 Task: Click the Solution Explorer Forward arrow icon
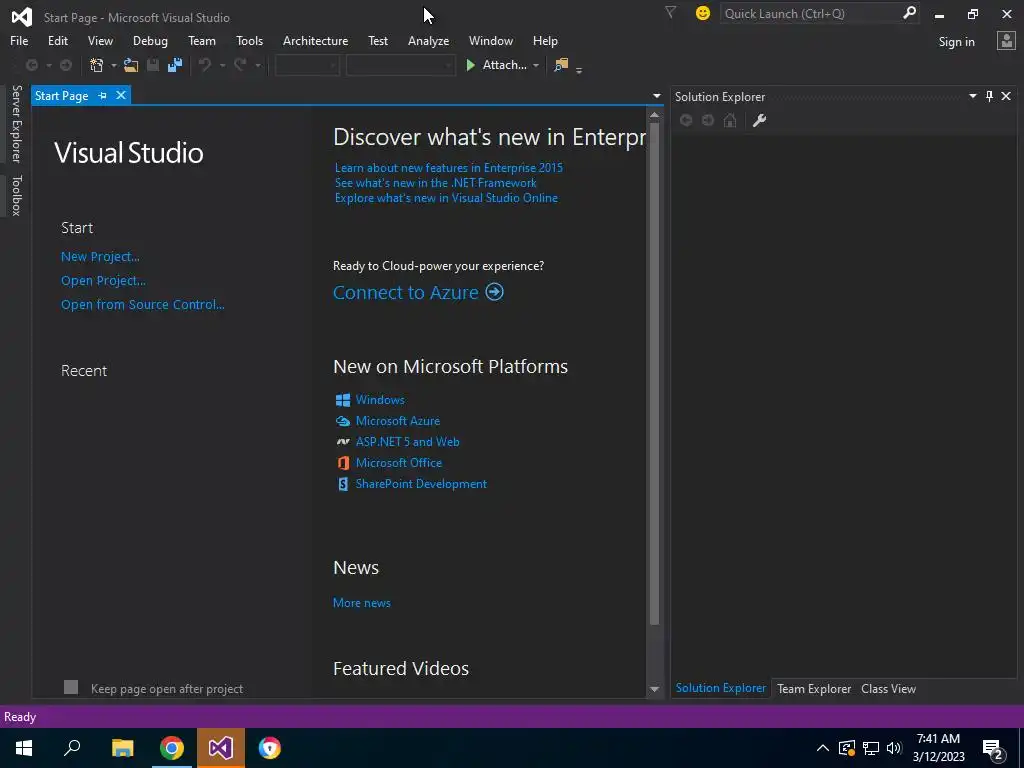(708, 120)
